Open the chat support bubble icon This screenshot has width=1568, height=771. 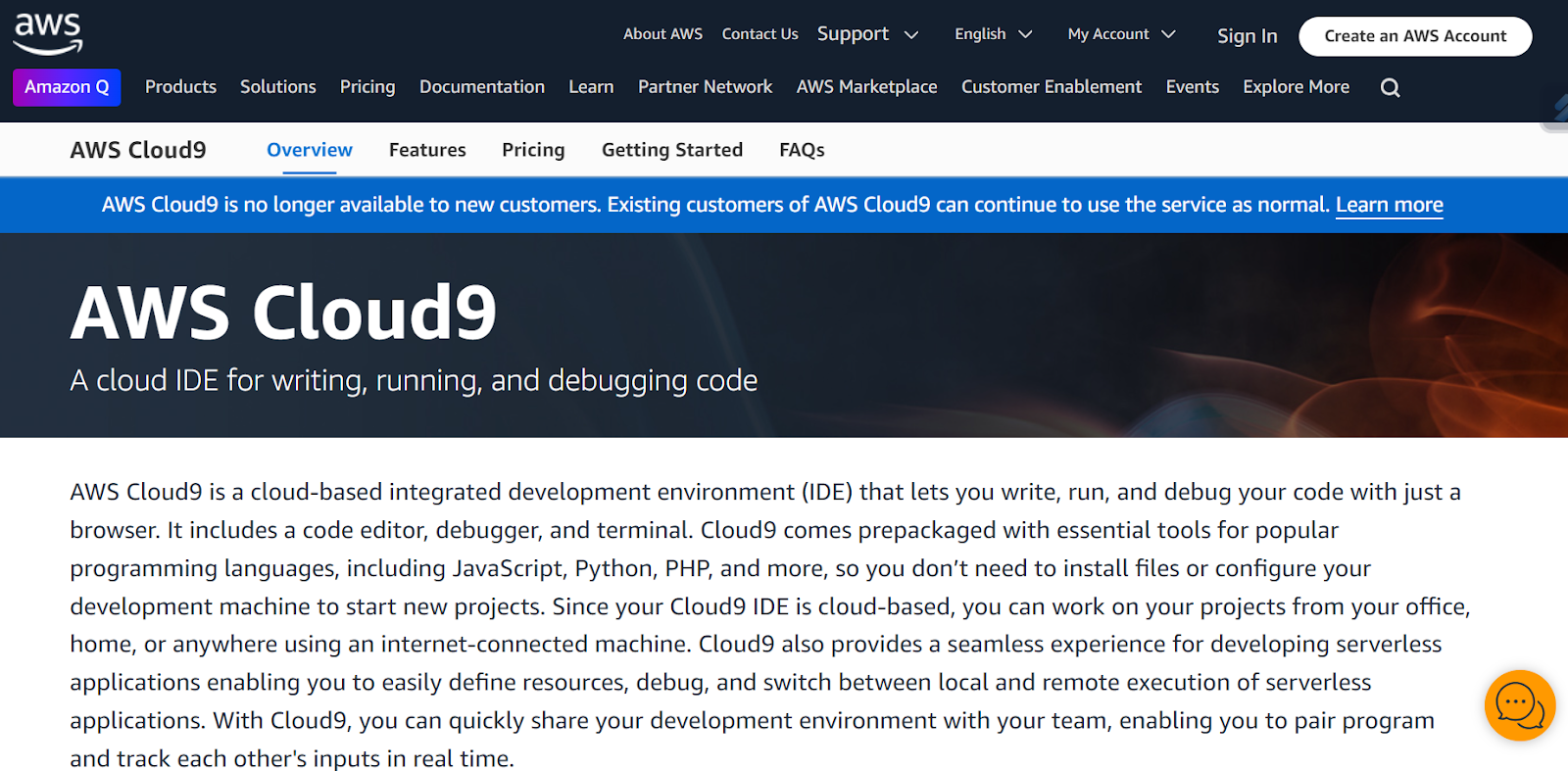pos(1520,705)
